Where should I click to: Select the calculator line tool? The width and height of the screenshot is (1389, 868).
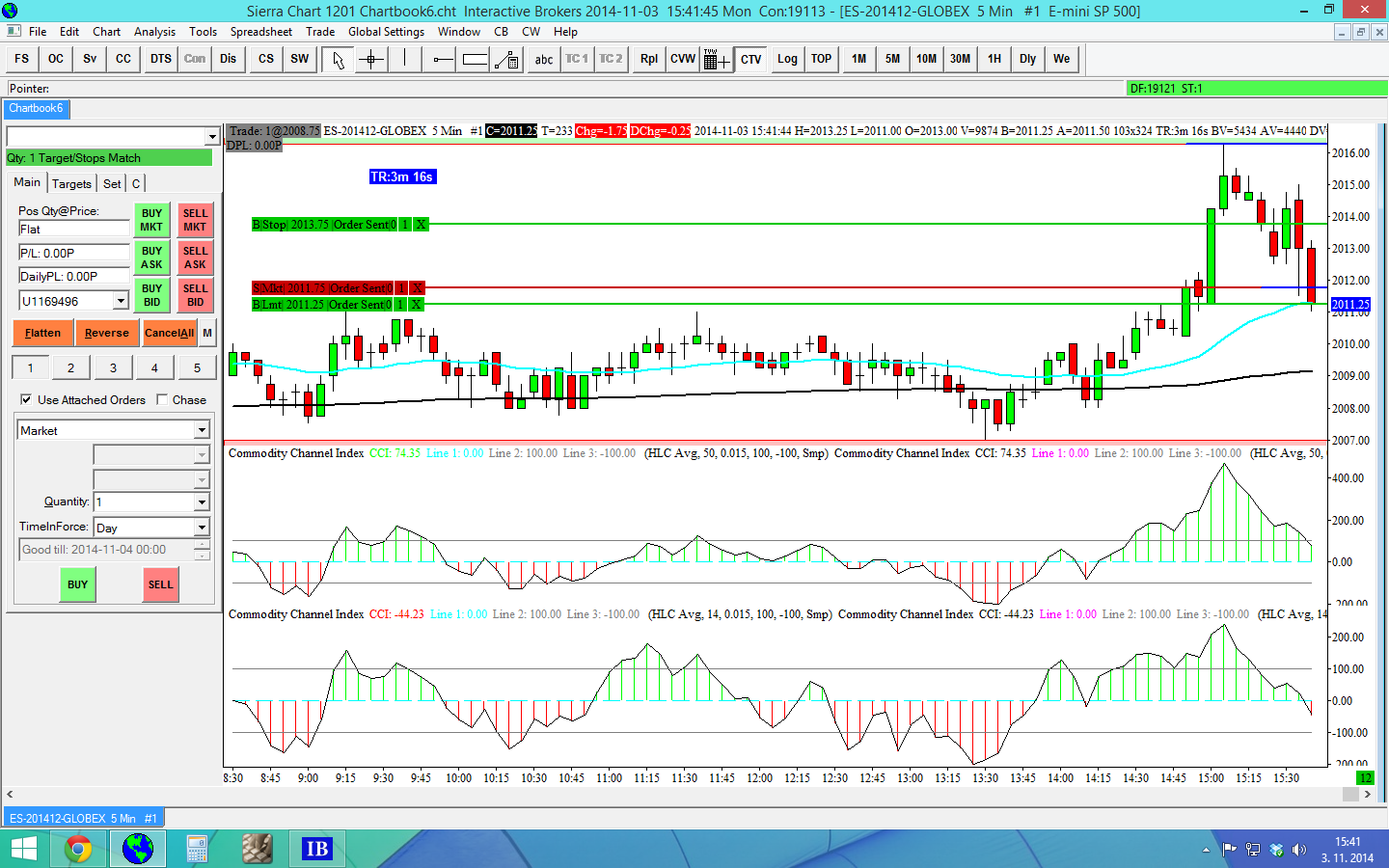(x=507, y=59)
